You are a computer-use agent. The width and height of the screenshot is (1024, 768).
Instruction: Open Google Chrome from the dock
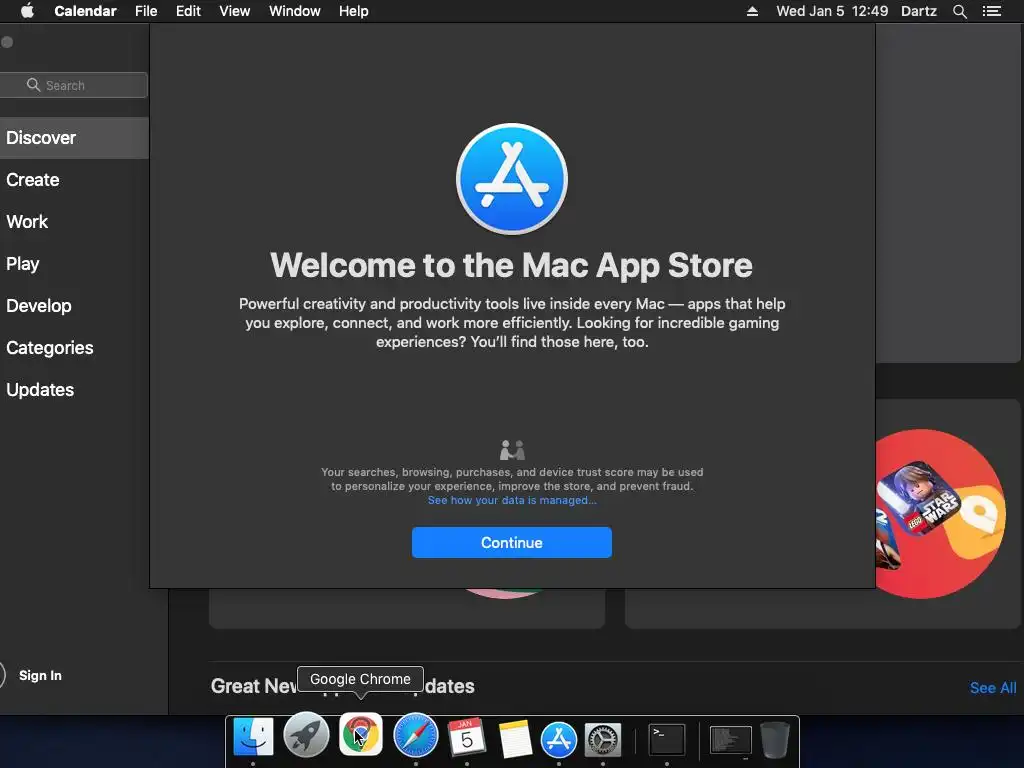[x=360, y=735]
